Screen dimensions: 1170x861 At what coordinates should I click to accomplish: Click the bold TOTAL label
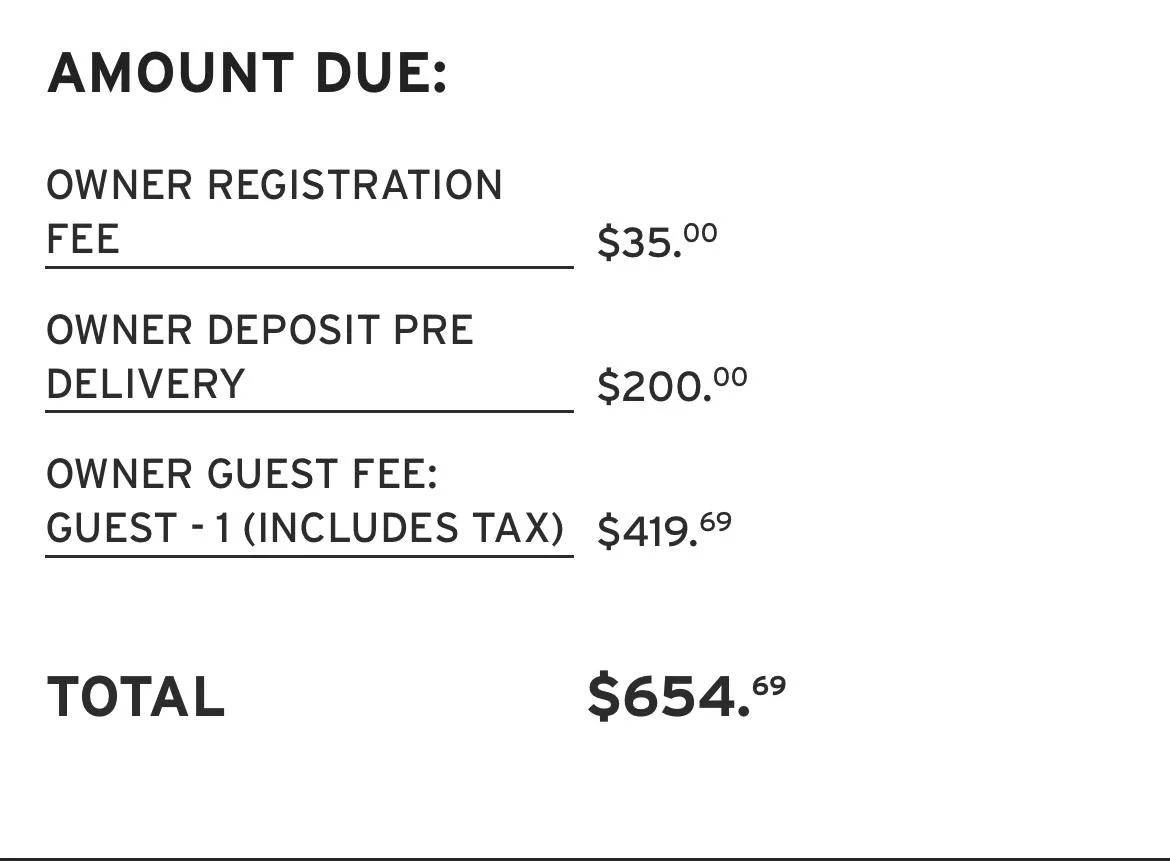pos(136,697)
